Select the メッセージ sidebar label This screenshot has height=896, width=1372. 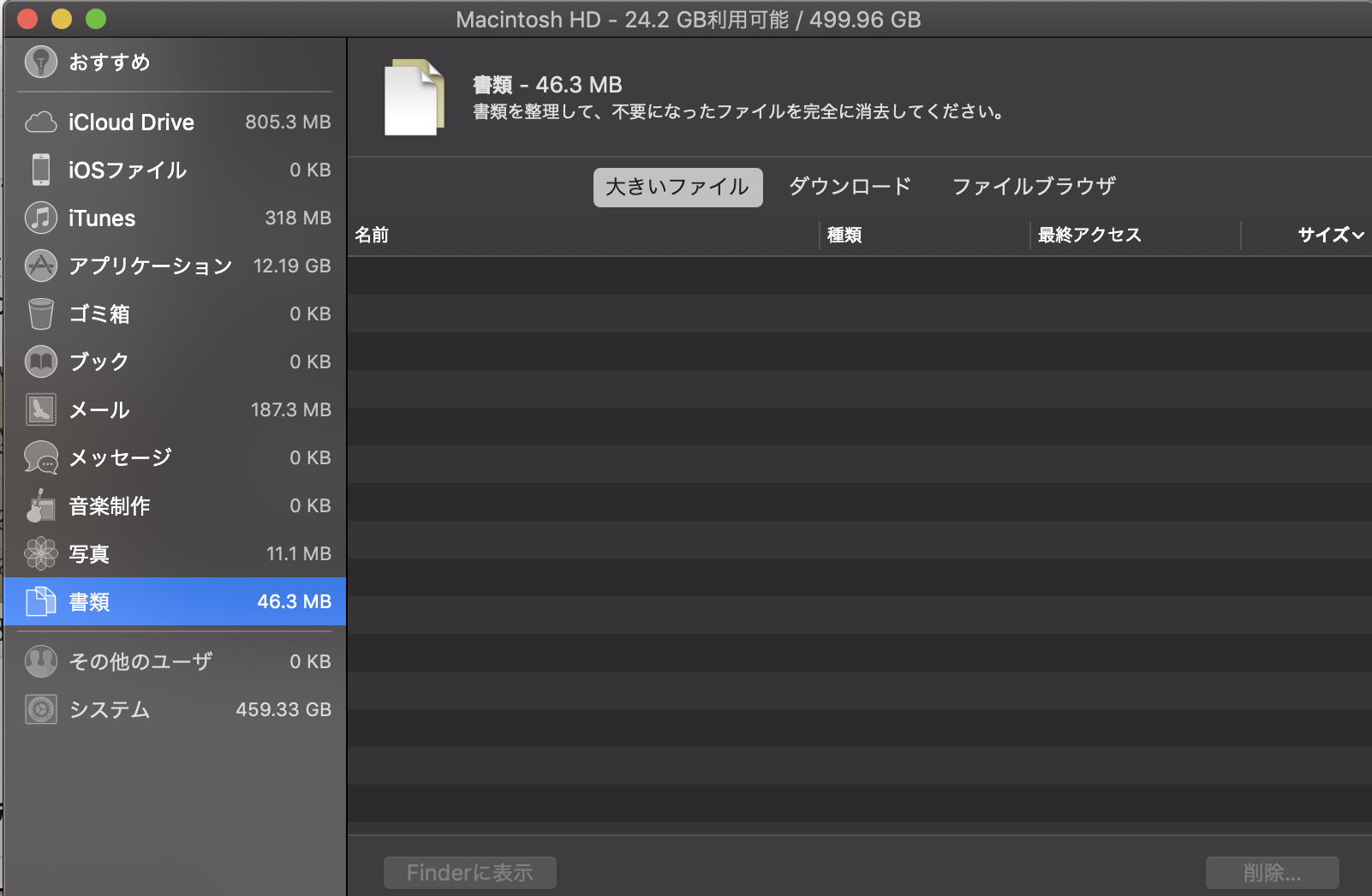[x=120, y=457]
